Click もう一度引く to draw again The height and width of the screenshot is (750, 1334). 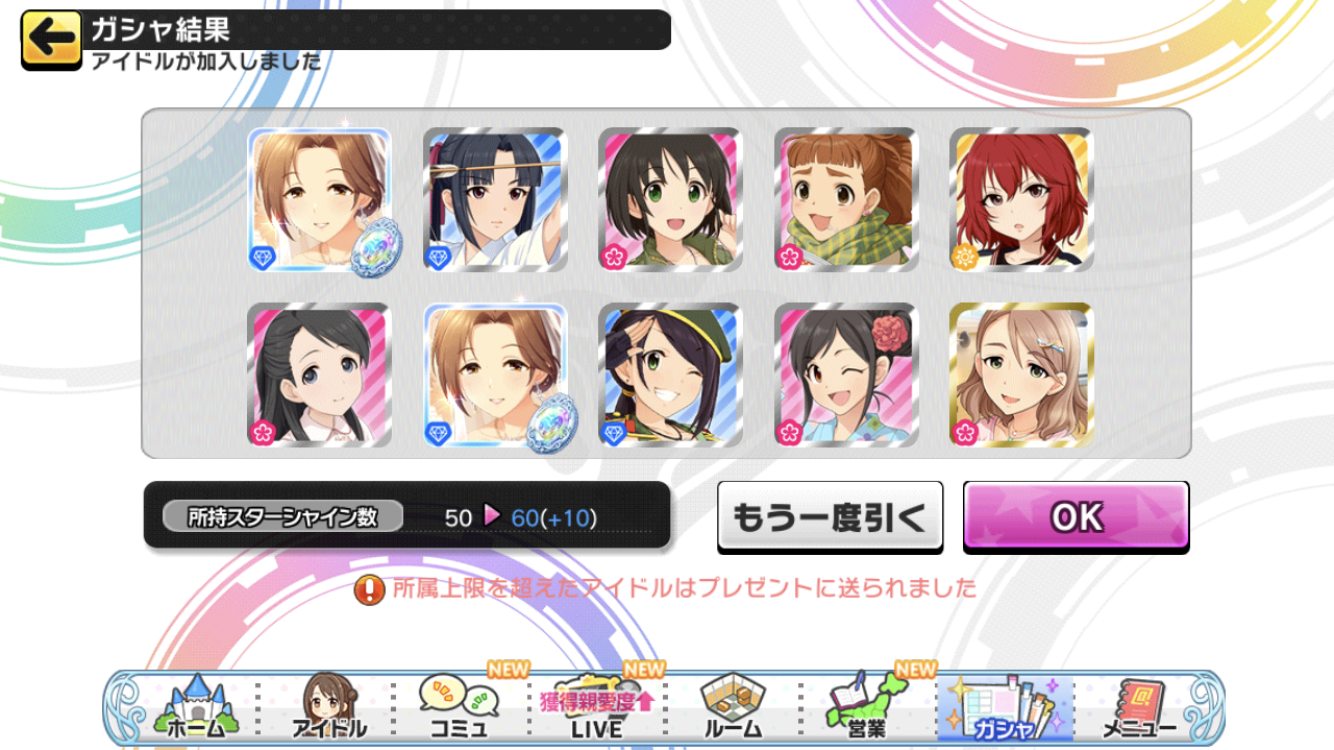(830, 517)
